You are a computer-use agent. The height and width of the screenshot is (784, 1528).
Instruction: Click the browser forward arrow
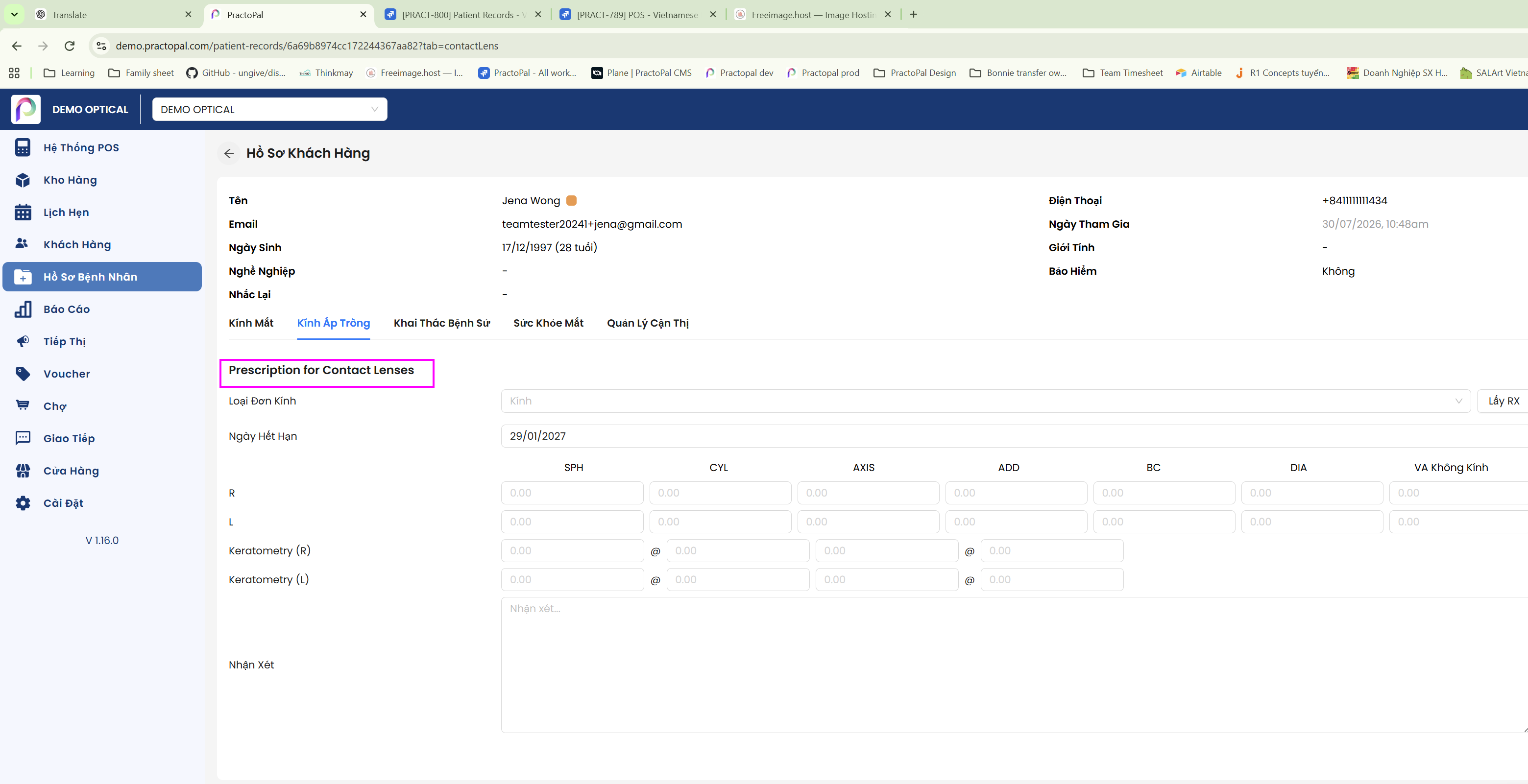43,46
